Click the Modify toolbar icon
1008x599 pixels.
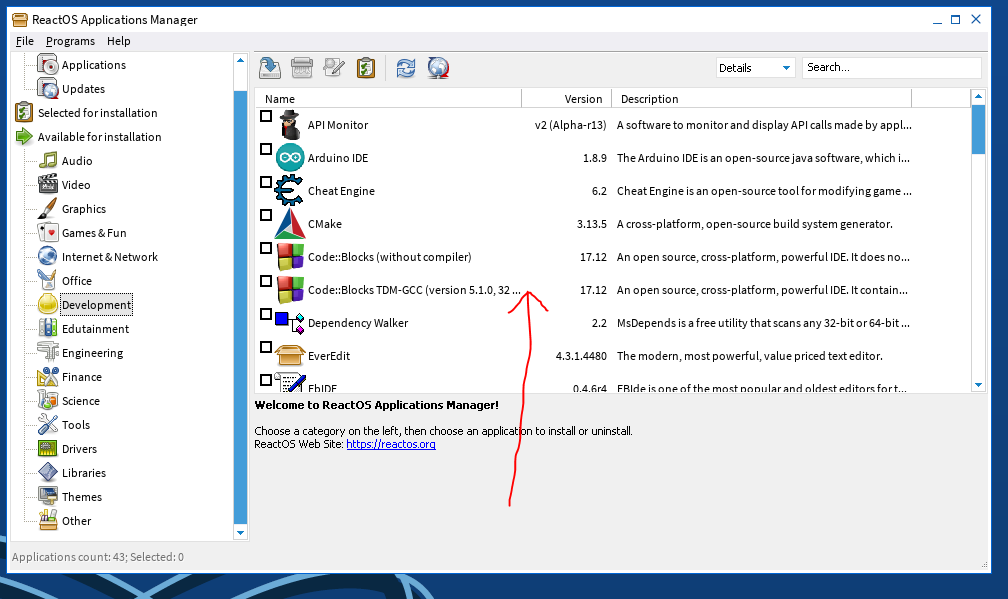click(334, 67)
